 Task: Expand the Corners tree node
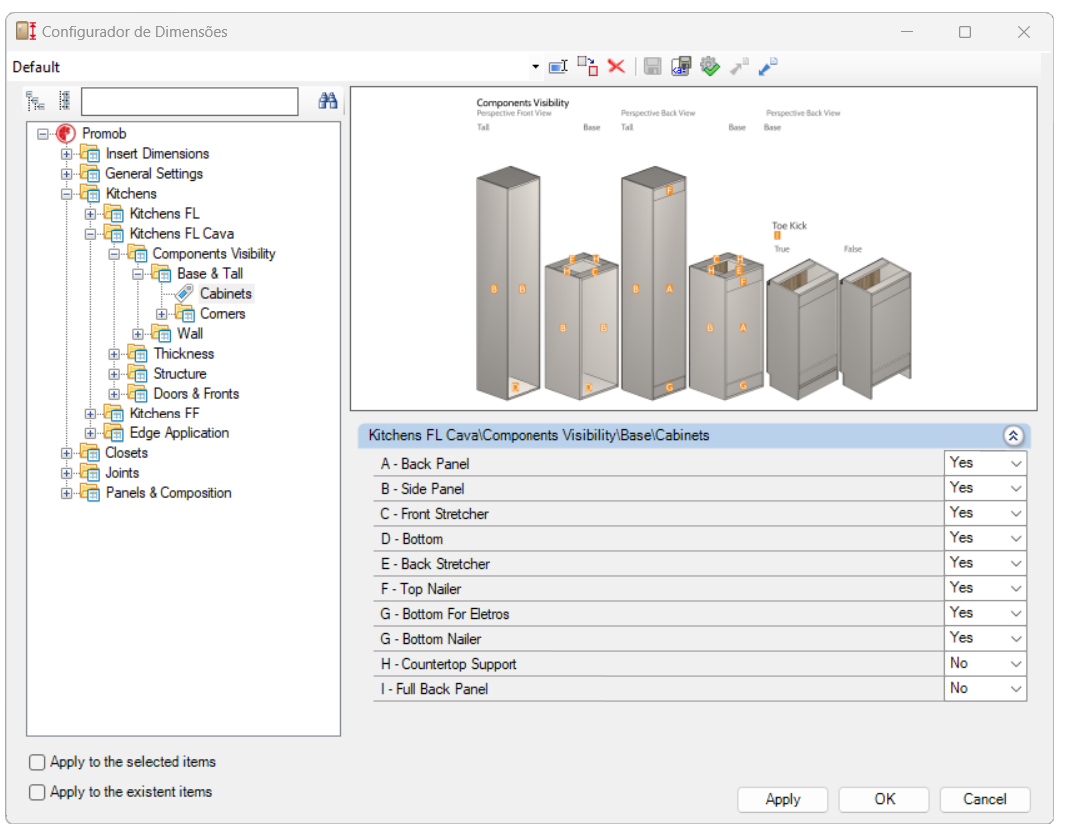point(162,314)
